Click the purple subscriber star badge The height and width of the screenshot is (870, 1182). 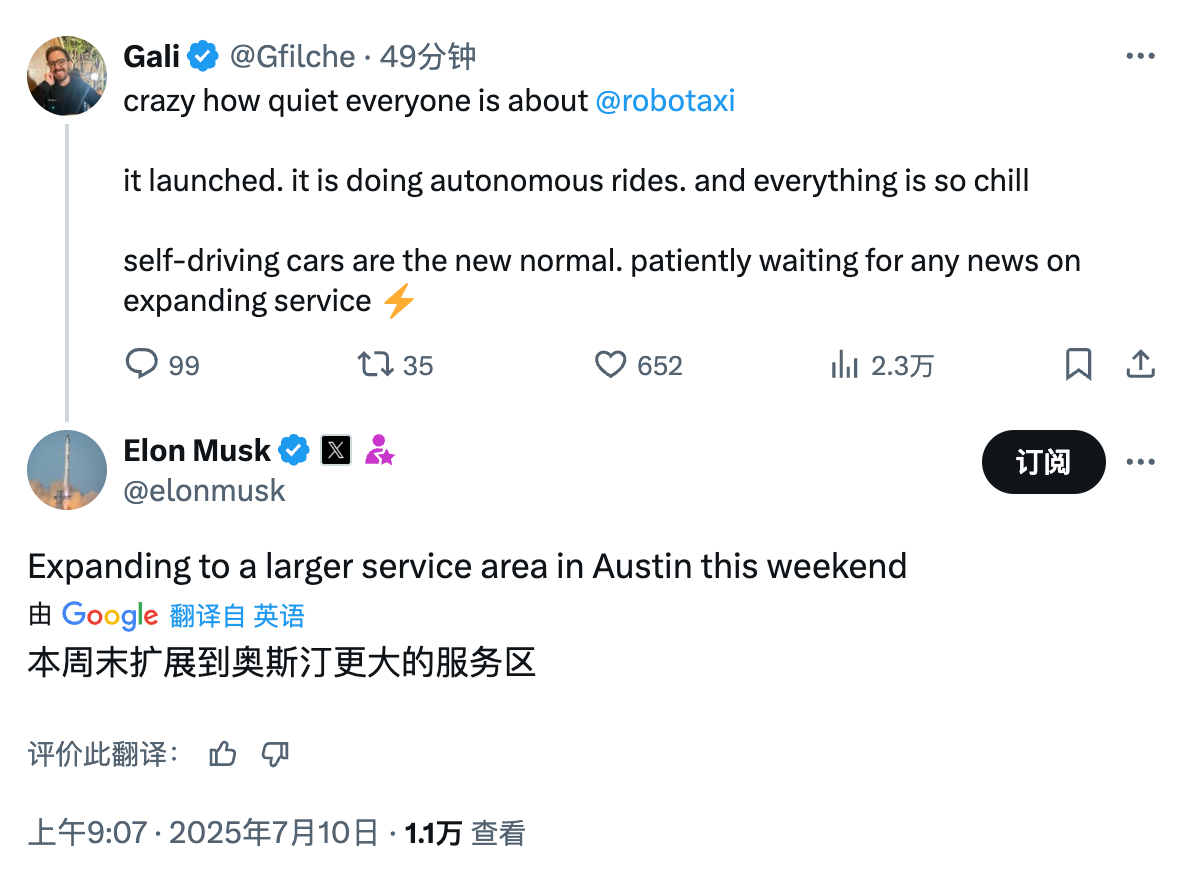coord(379,450)
